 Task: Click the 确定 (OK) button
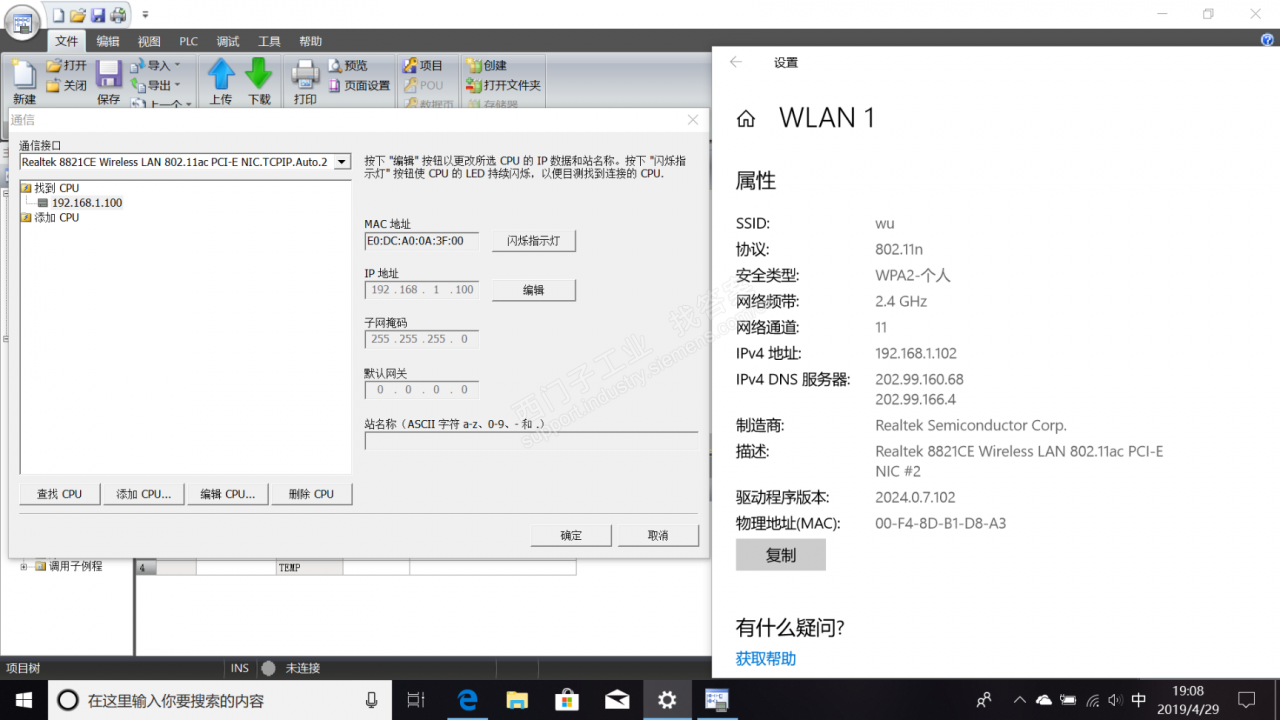[571, 535]
